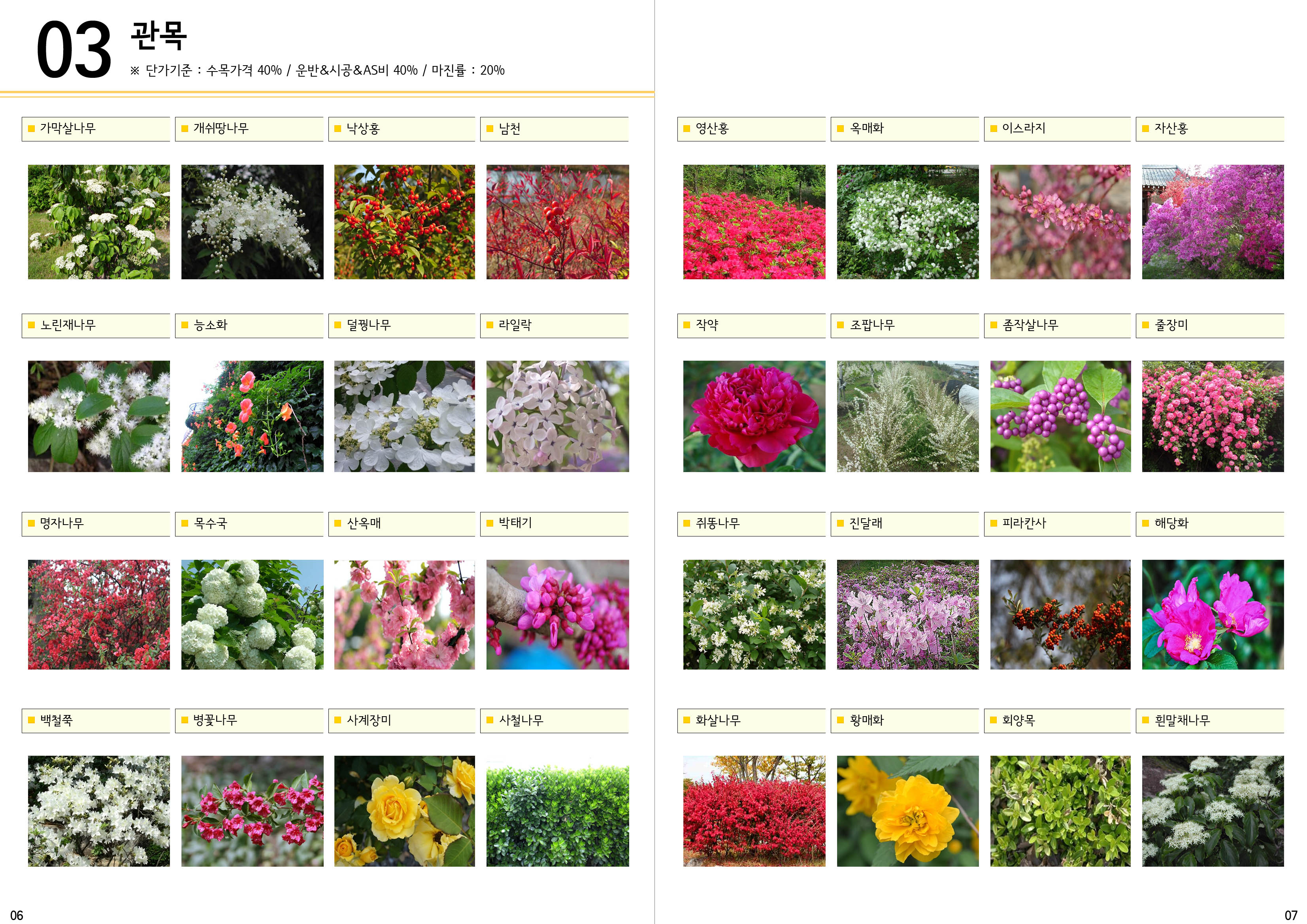Click the 쥐똥나무 photo thumbnail
The height and width of the screenshot is (924, 1307).
(x=754, y=614)
